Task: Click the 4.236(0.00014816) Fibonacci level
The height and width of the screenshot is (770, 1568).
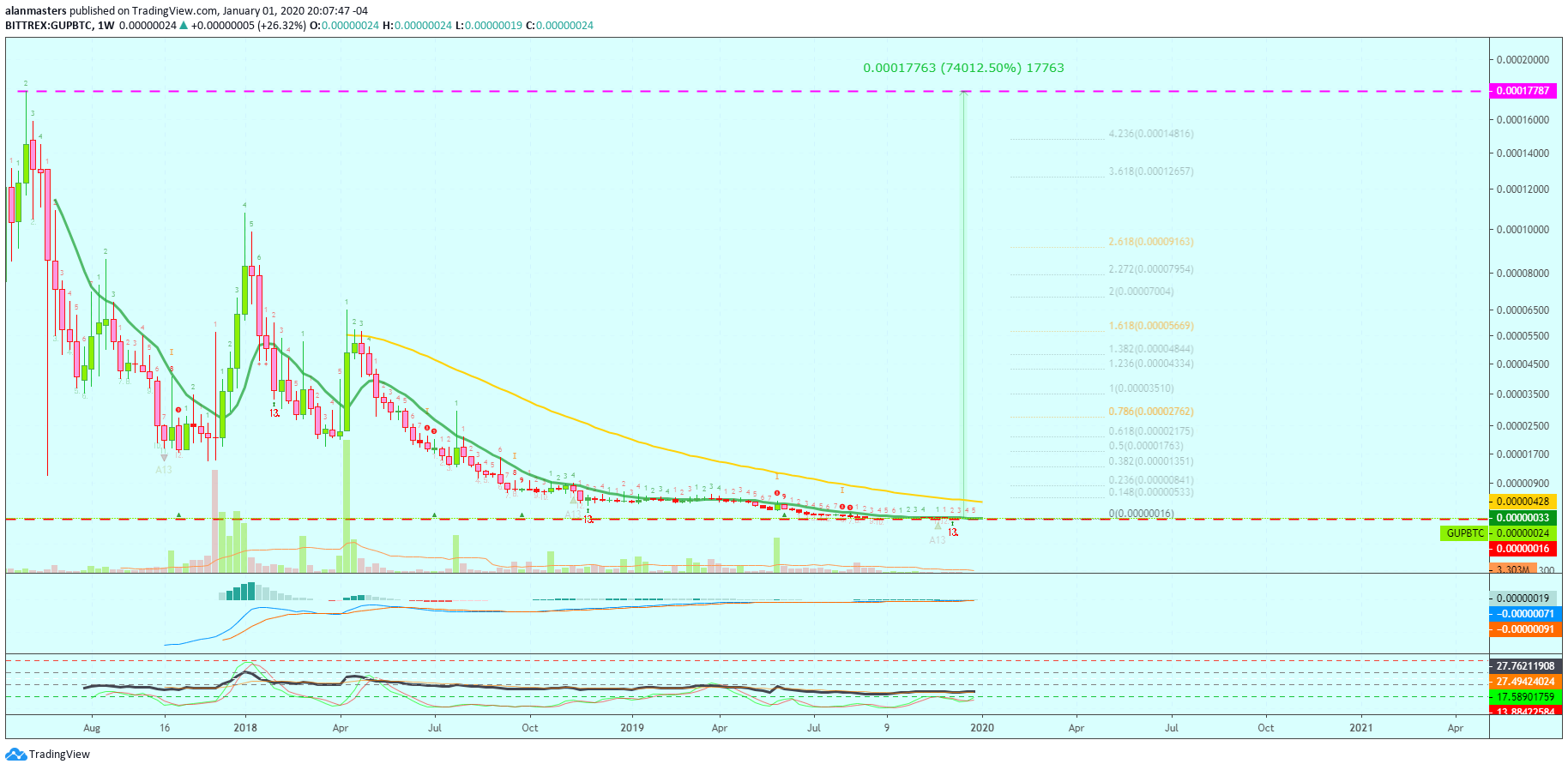Action: pyautogui.click(x=1150, y=134)
